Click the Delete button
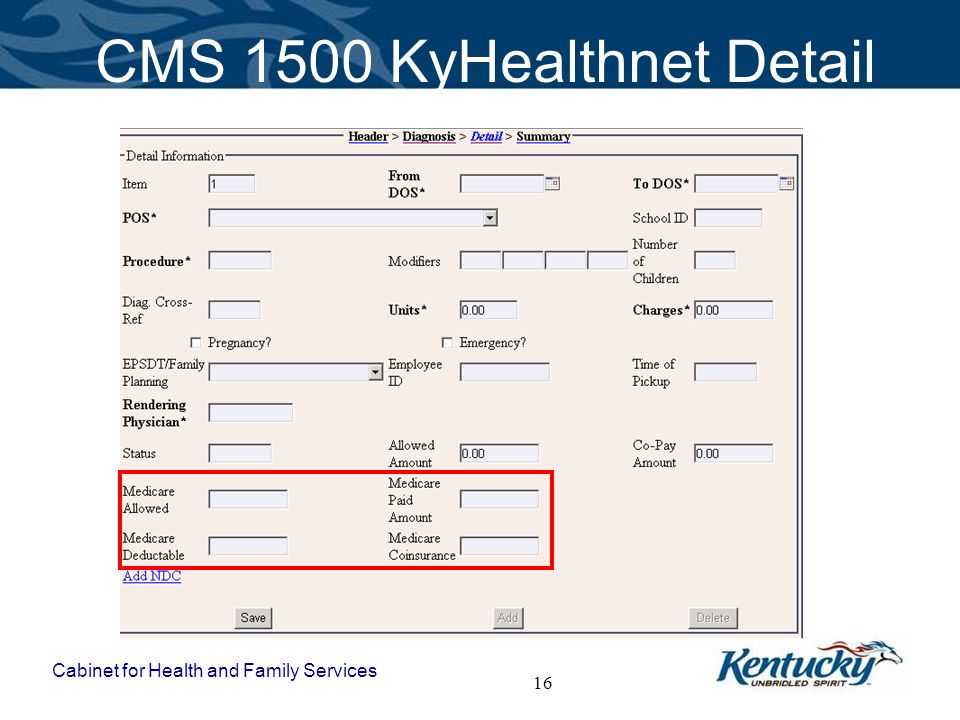 [x=713, y=618]
